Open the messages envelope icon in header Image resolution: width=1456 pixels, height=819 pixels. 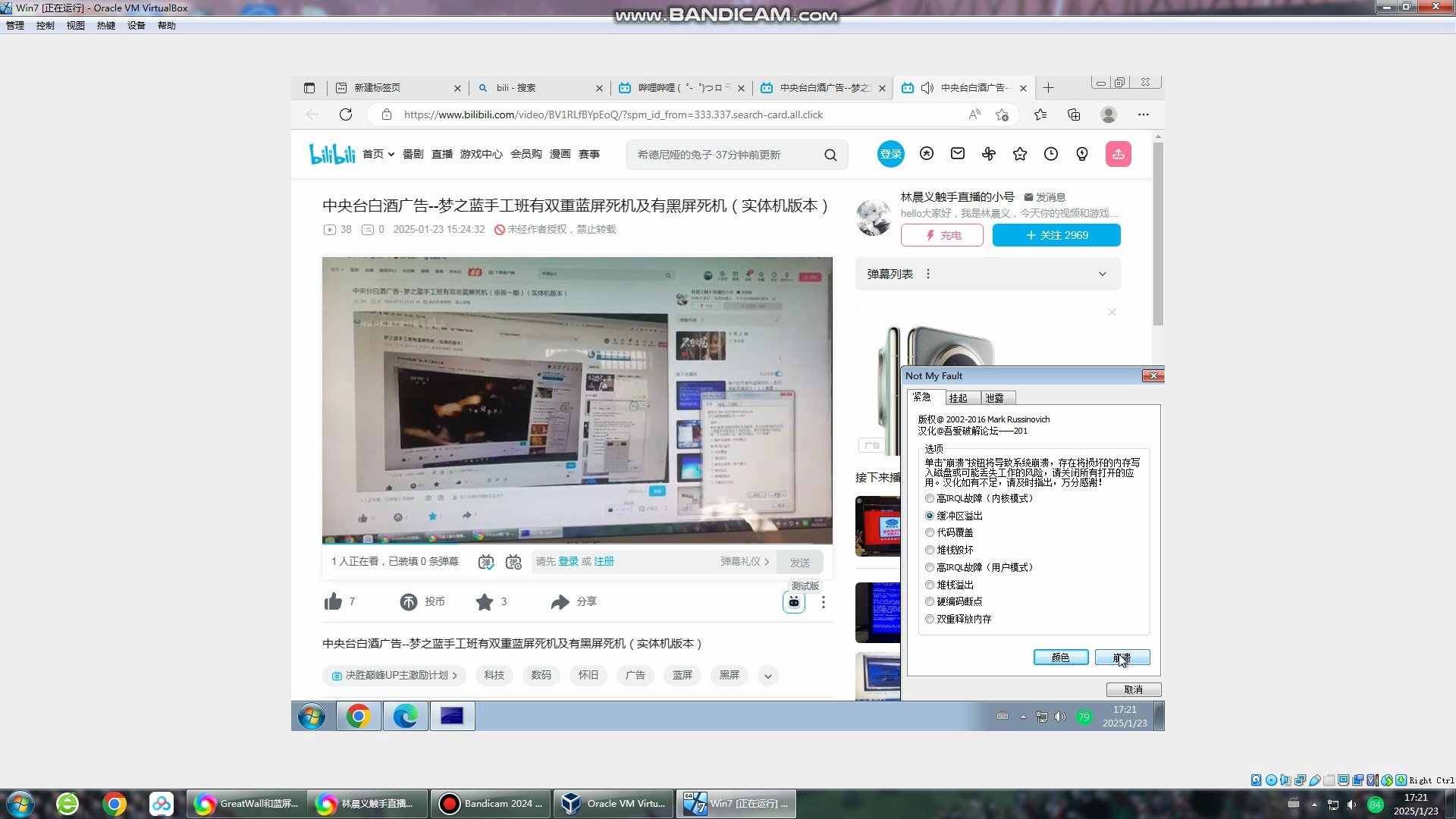coord(958,154)
